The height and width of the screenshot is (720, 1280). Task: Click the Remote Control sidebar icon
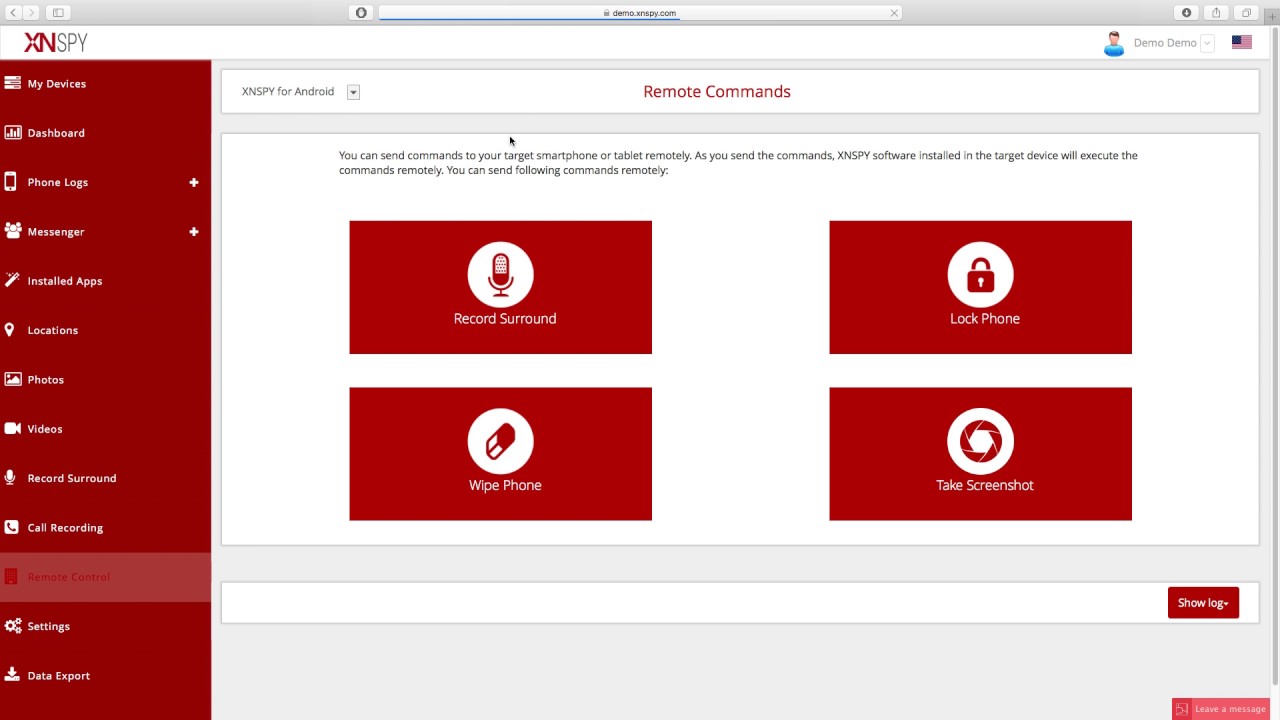click(x=11, y=576)
